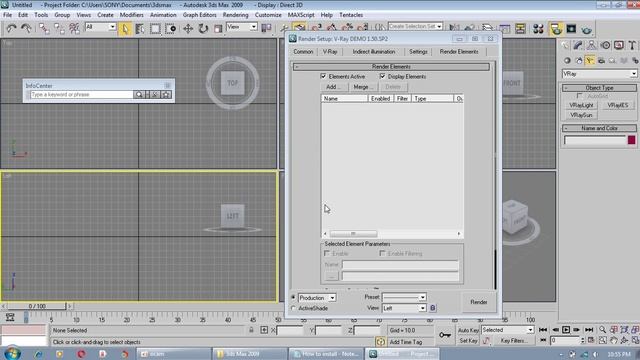Open the VRay category dropdown
Viewport: 640px width, 360px height.
[x=599, y=74]
